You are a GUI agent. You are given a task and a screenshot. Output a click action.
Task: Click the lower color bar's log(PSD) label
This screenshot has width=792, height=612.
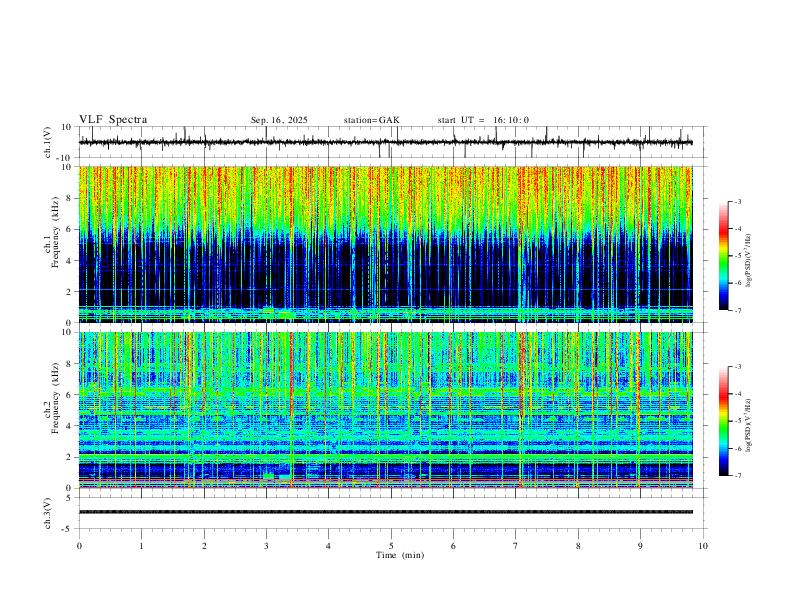tap(748, 425)
